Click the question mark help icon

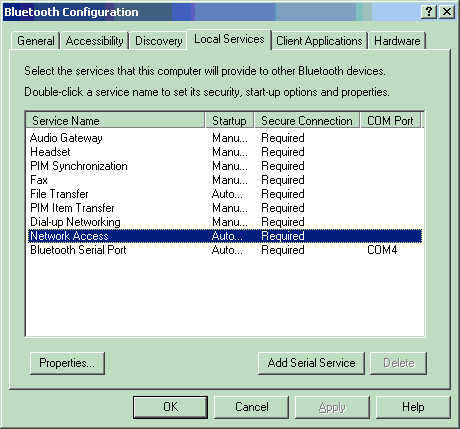click(429, 12)
